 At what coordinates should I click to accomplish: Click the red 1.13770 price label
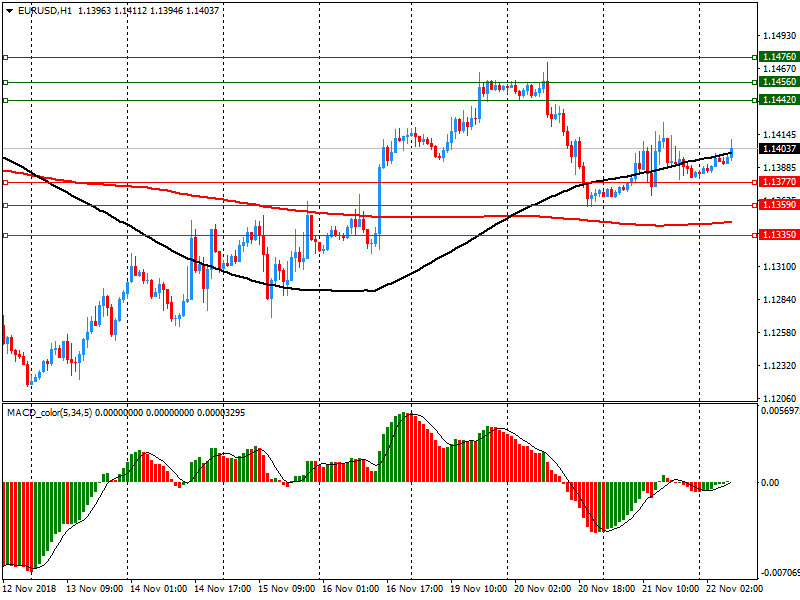tap(779, 182)
